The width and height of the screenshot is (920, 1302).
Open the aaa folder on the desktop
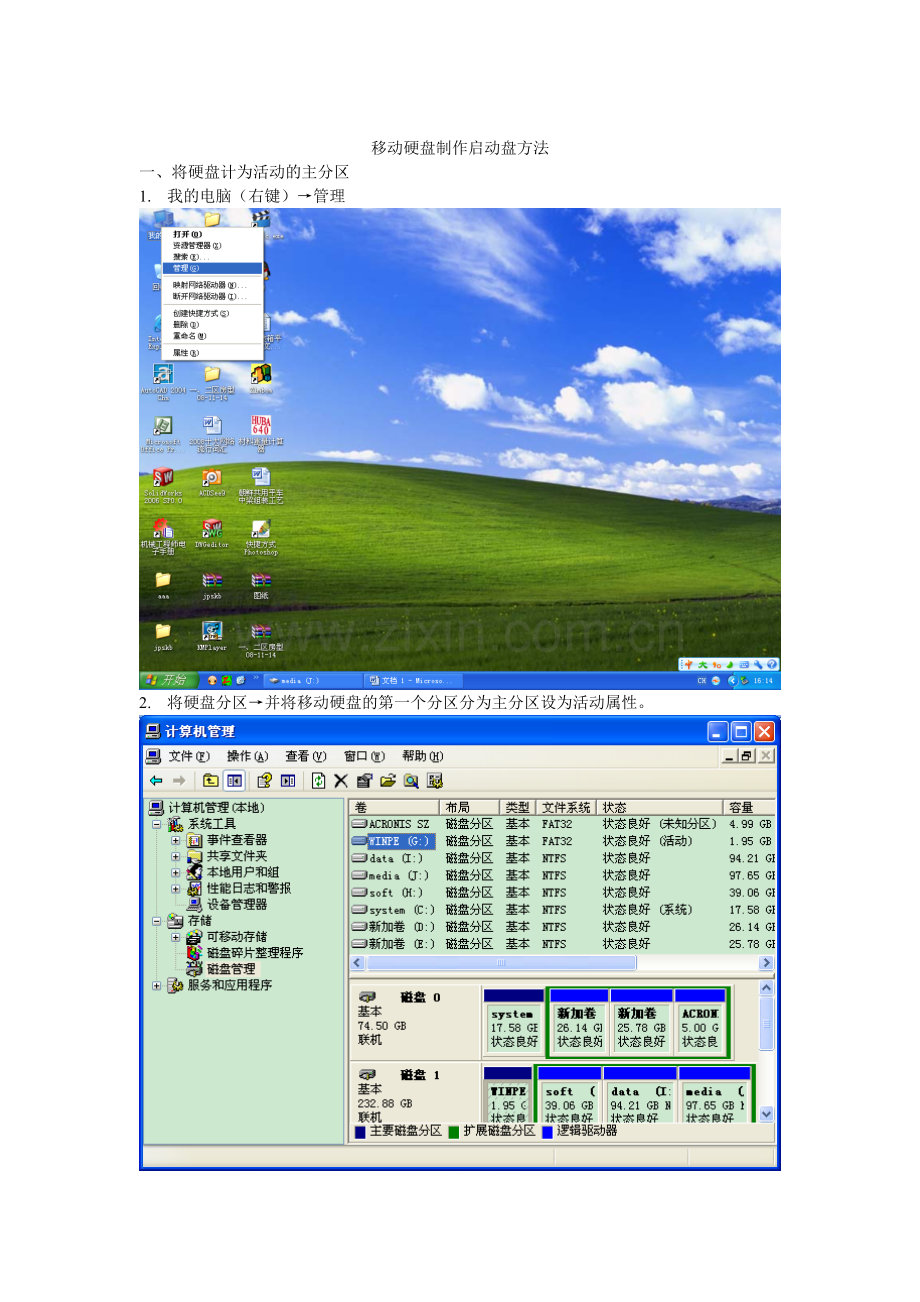coord(163,584)
